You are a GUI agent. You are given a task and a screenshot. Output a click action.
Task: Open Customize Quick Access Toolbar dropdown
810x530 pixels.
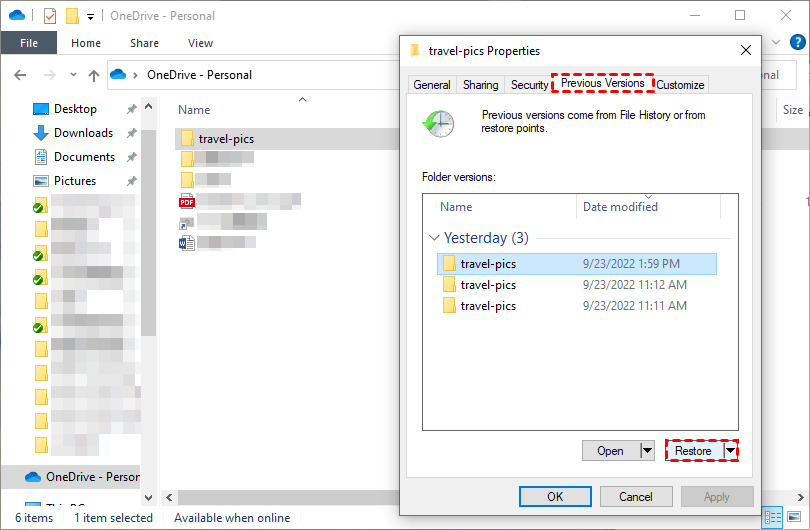90,16
